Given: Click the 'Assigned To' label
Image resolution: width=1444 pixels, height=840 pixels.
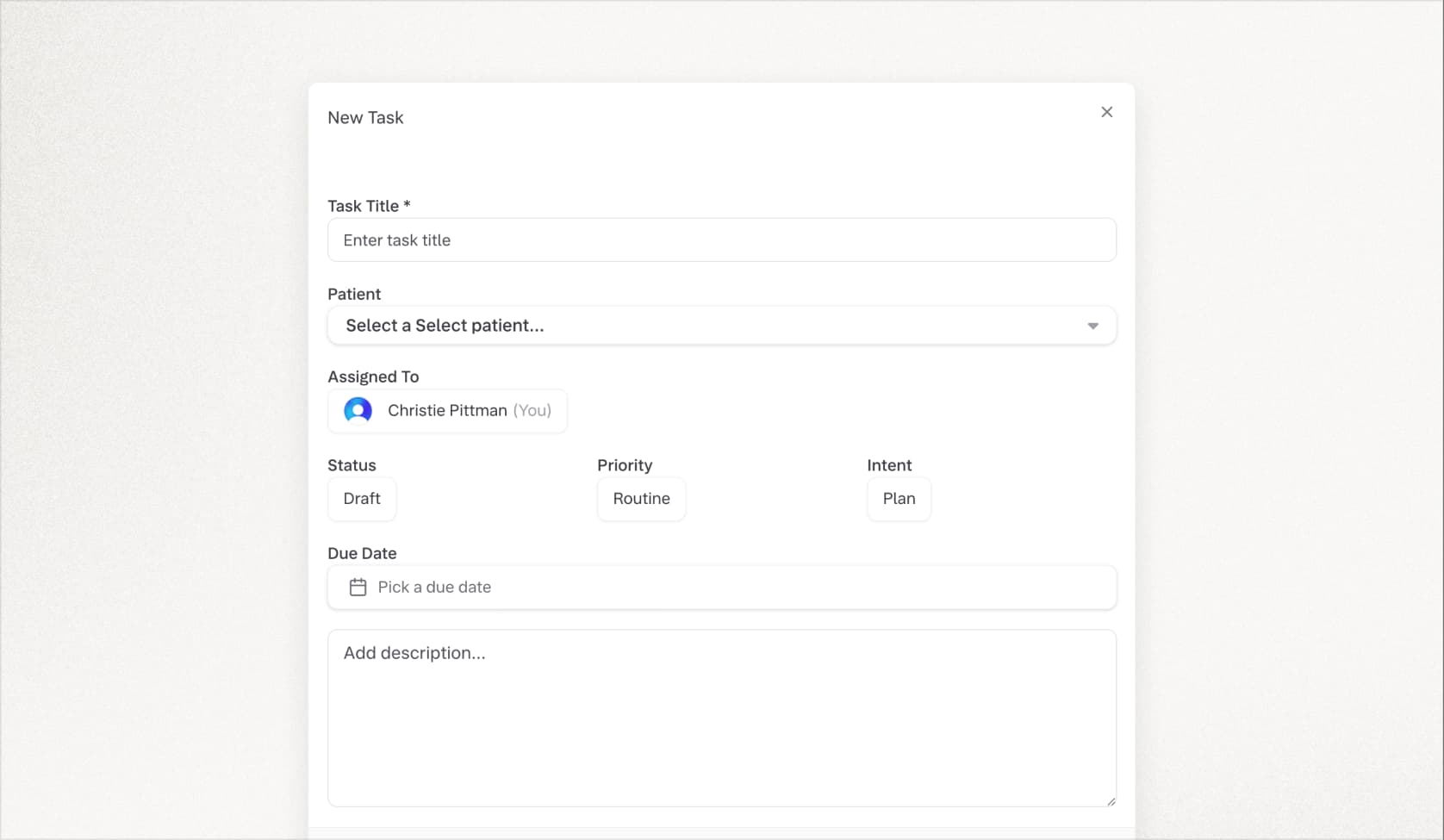Looking at the screenshot, I should coord(373,376).
